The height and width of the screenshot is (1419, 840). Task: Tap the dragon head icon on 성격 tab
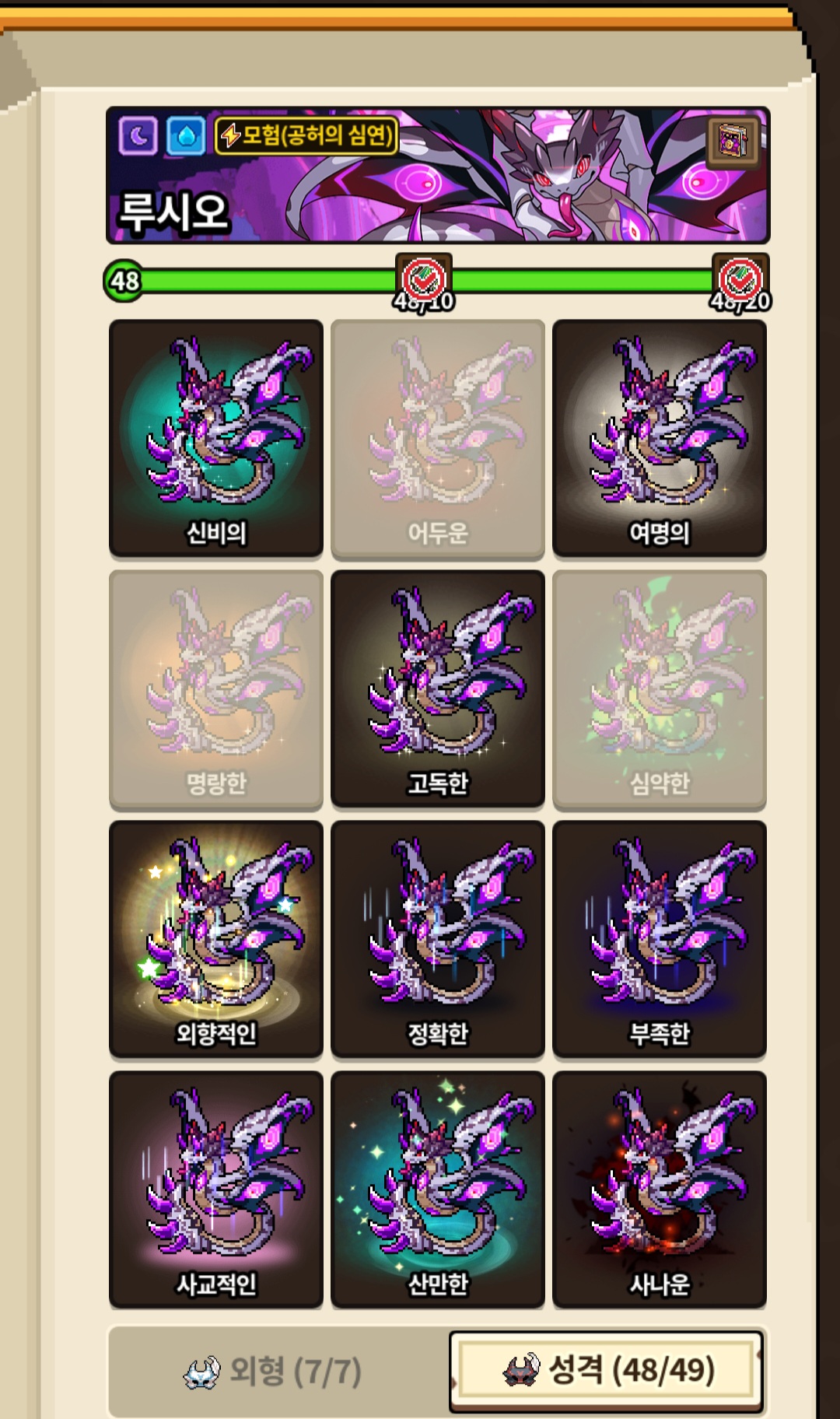pos(522,1370)
